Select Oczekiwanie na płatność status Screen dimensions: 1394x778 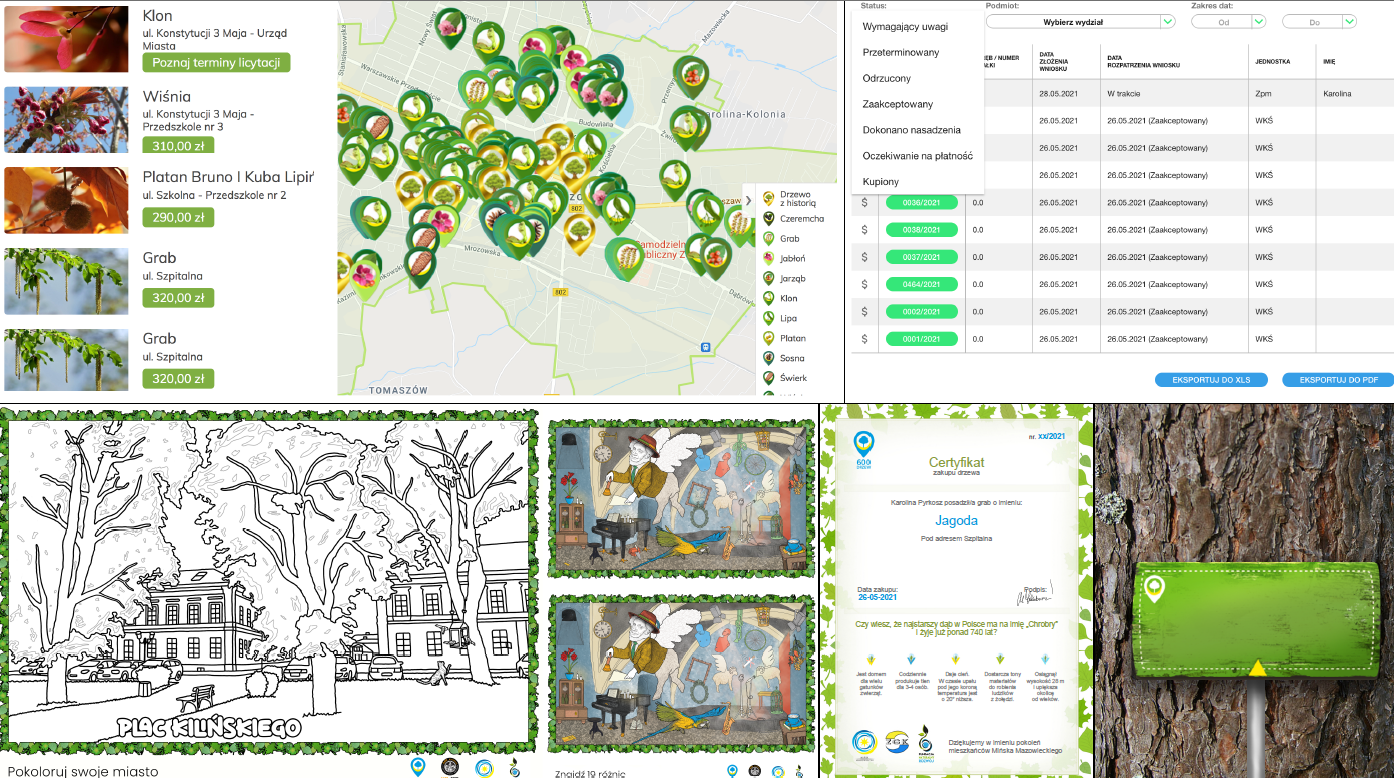pos(917,156)
